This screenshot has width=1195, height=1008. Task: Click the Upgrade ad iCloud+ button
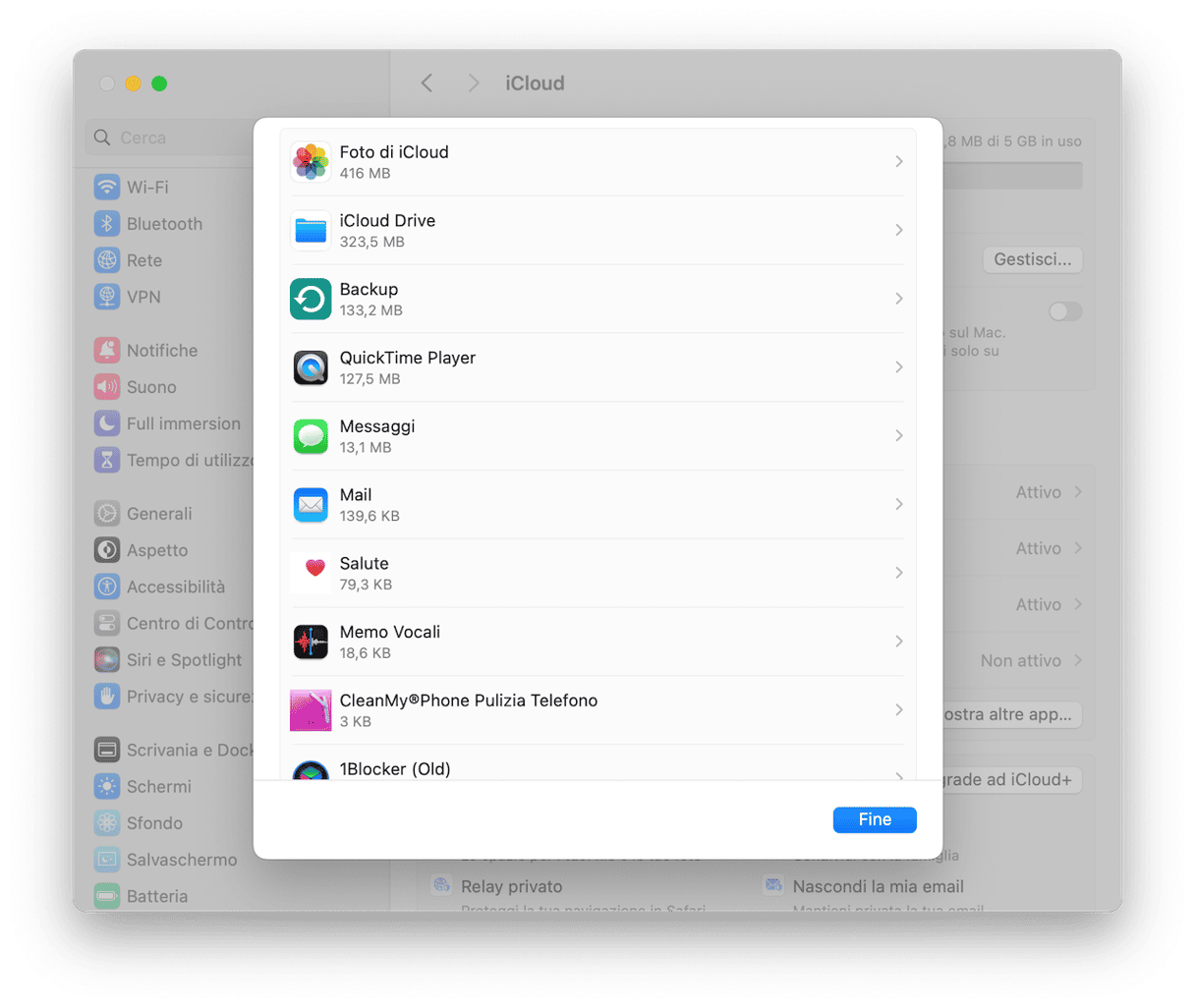1012,780
